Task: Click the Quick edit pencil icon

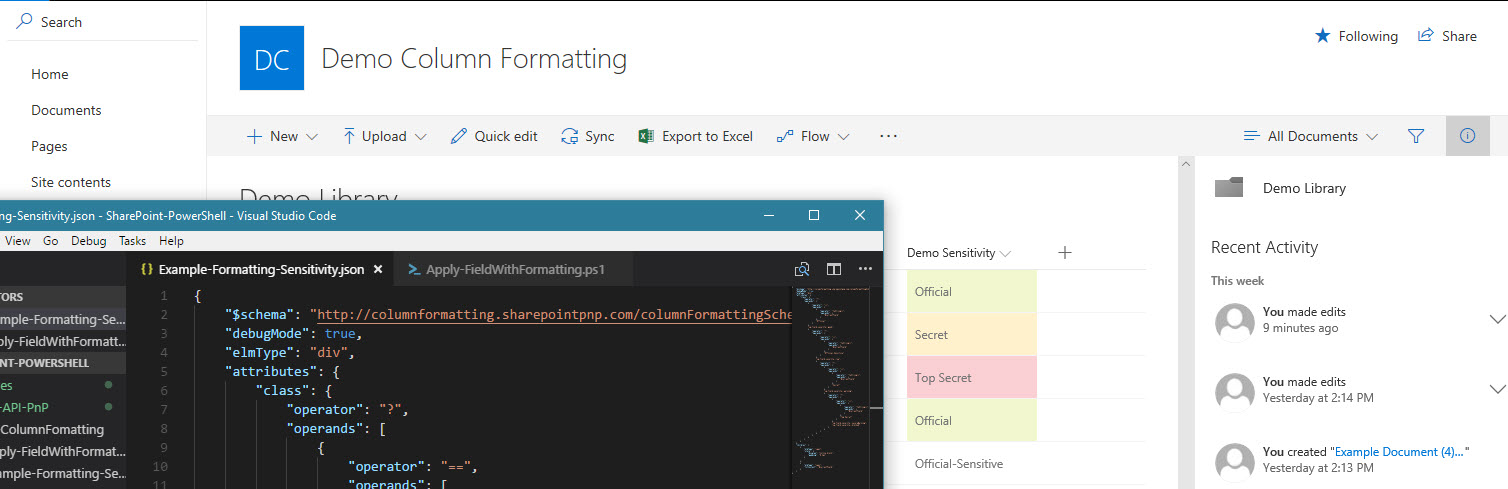Action: click(x=459, y=136)
